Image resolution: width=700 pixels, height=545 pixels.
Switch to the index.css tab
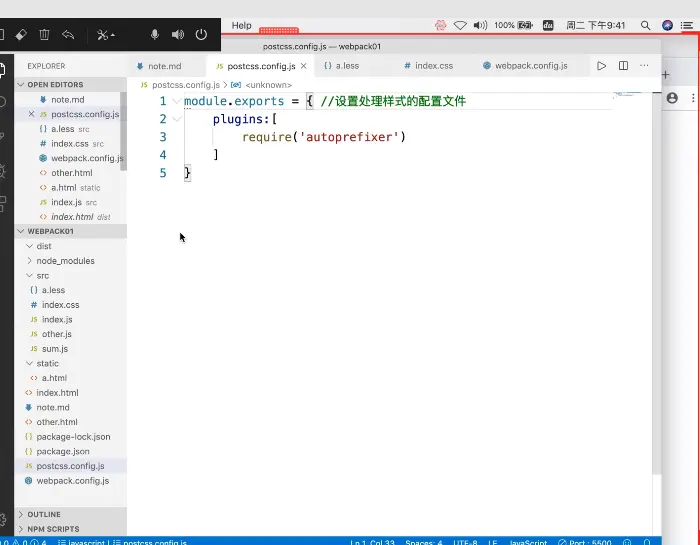tap(434, 66)
